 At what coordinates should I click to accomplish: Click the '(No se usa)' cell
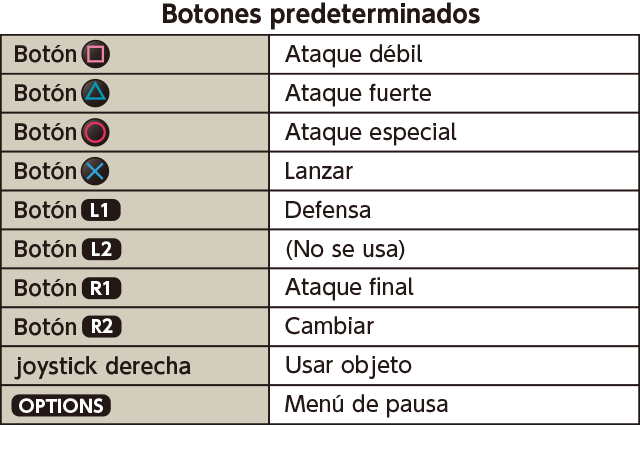[454, 249]
